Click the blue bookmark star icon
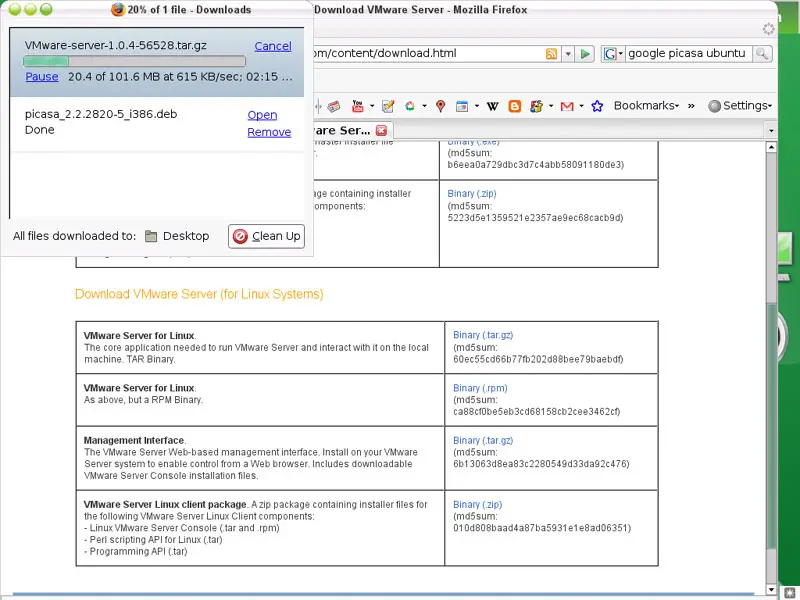800x600 pixels. (597, 106)
